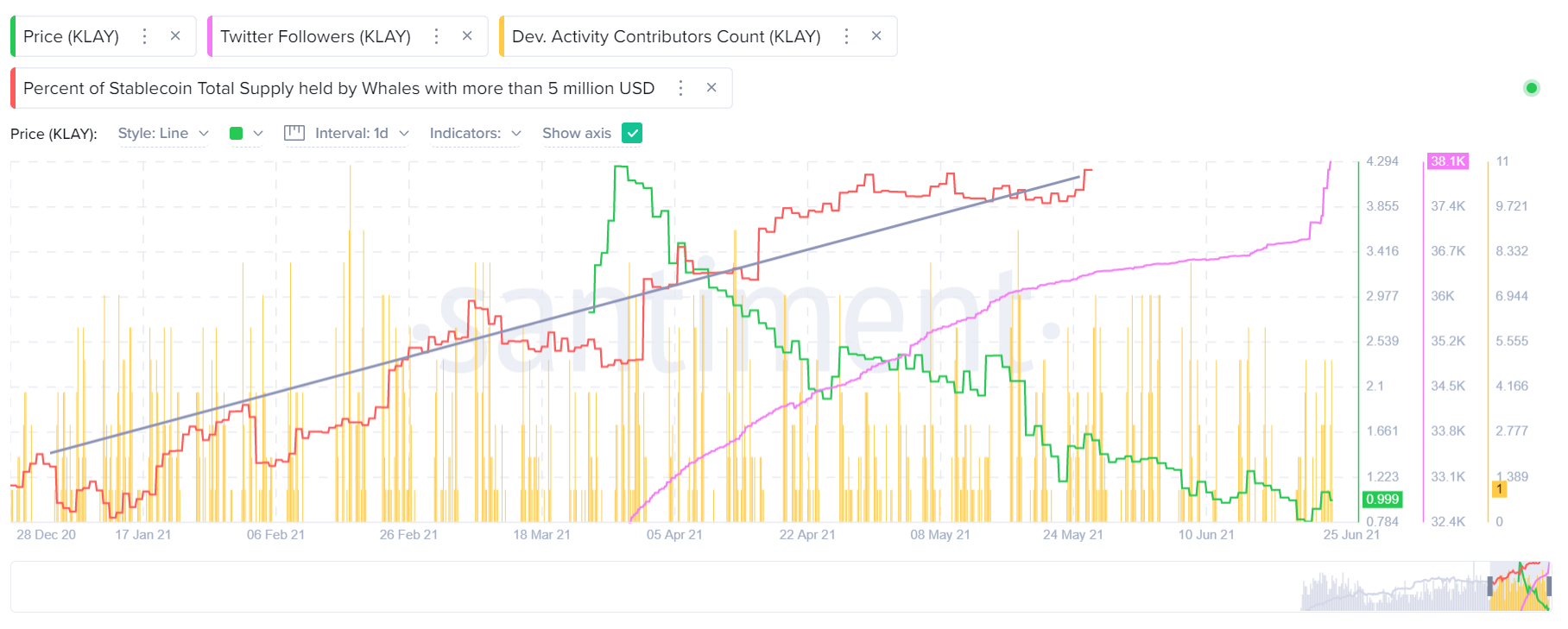Click the green live status indicator dot
The image size is (1568, 629).
(x=1532, y=88)
